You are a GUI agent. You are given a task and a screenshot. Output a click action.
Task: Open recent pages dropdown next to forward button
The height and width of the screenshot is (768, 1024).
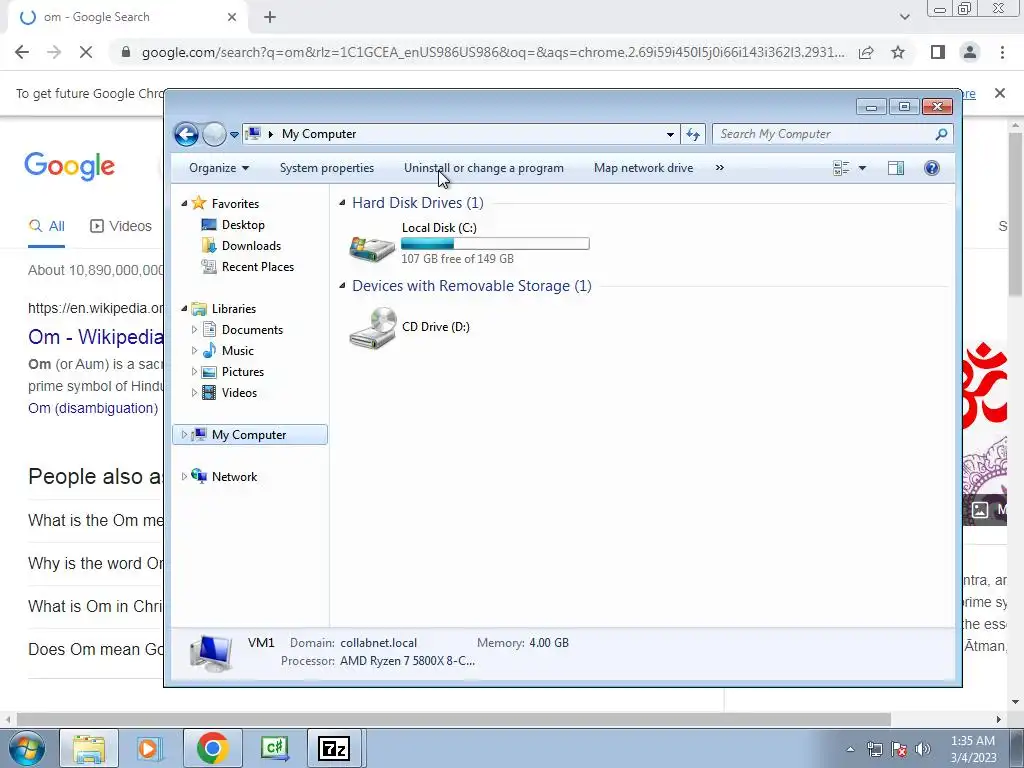click(234, 135)
